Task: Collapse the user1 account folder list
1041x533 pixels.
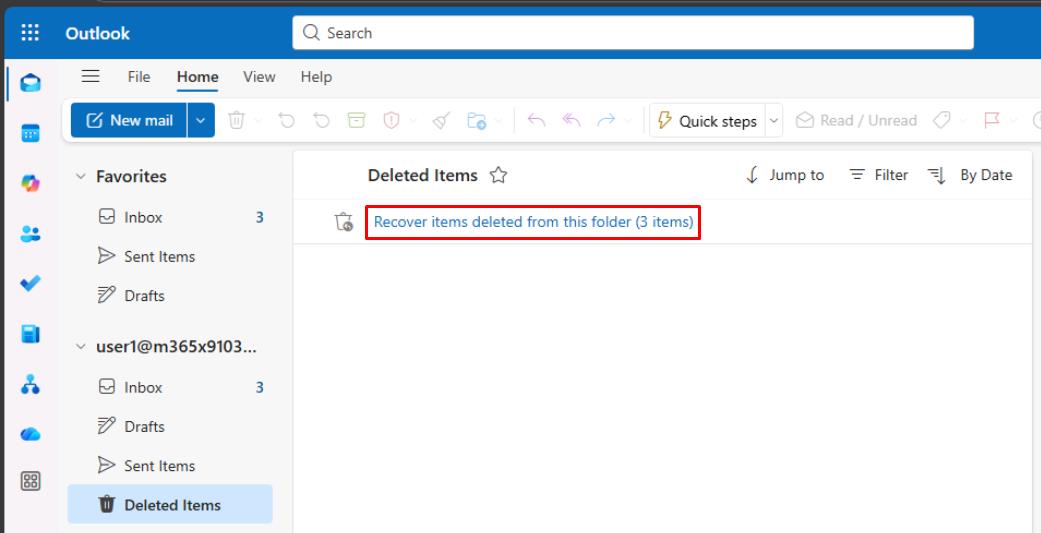Action: pyautogui.click(x=81, y=347)
